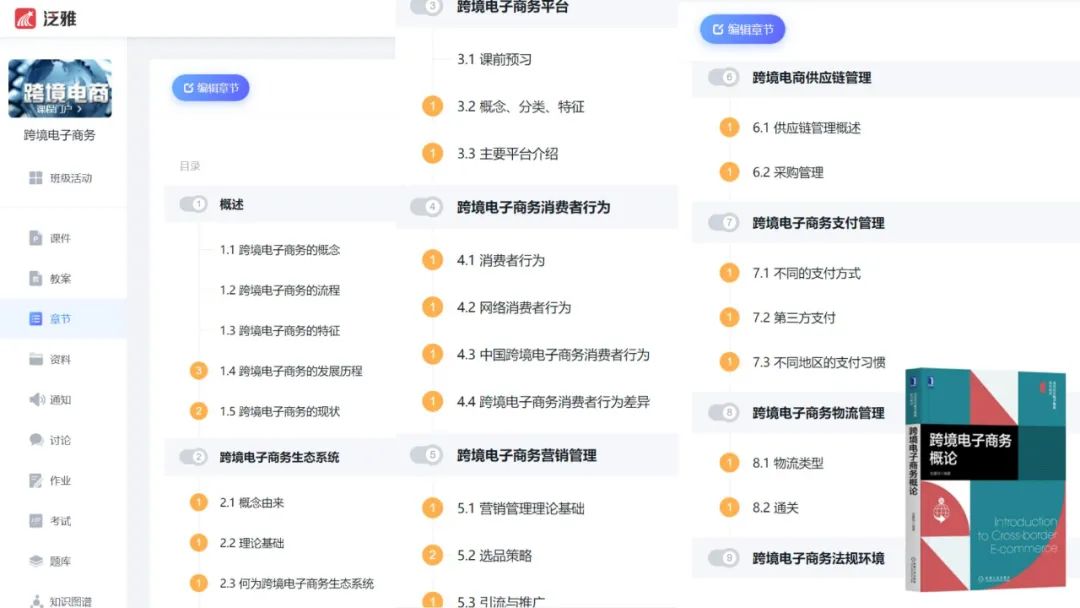
Task: Click the orange badge beside 5.2 选品策略
Action: point(432,555)
